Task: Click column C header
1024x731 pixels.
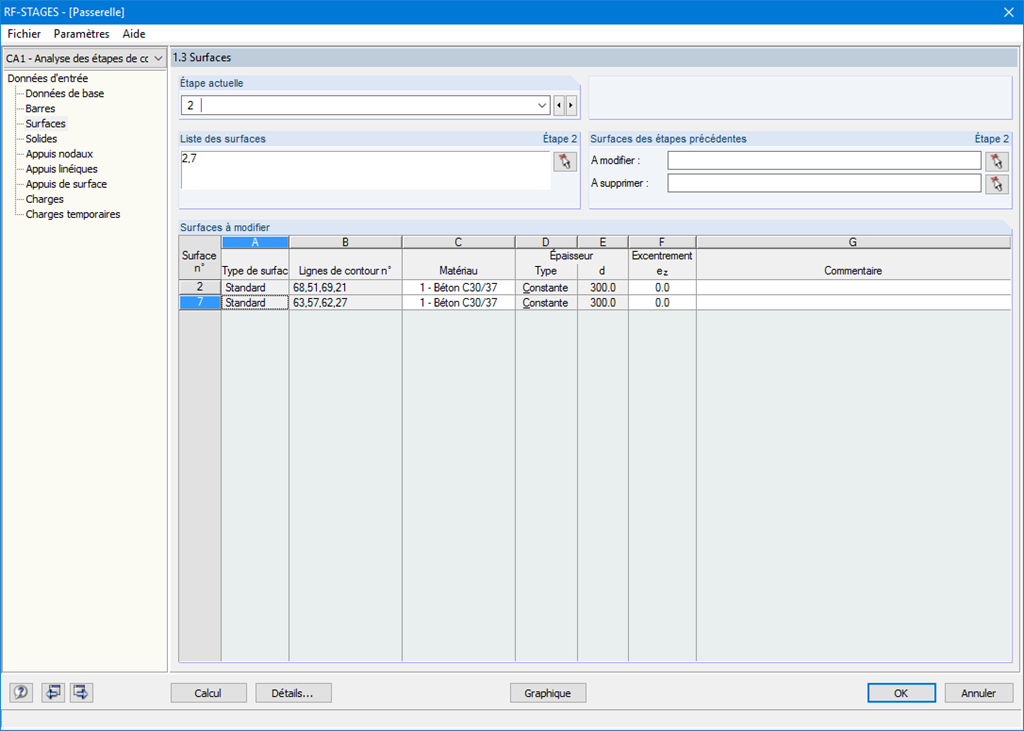Action: pyautogui.click(x=458, y=242)
